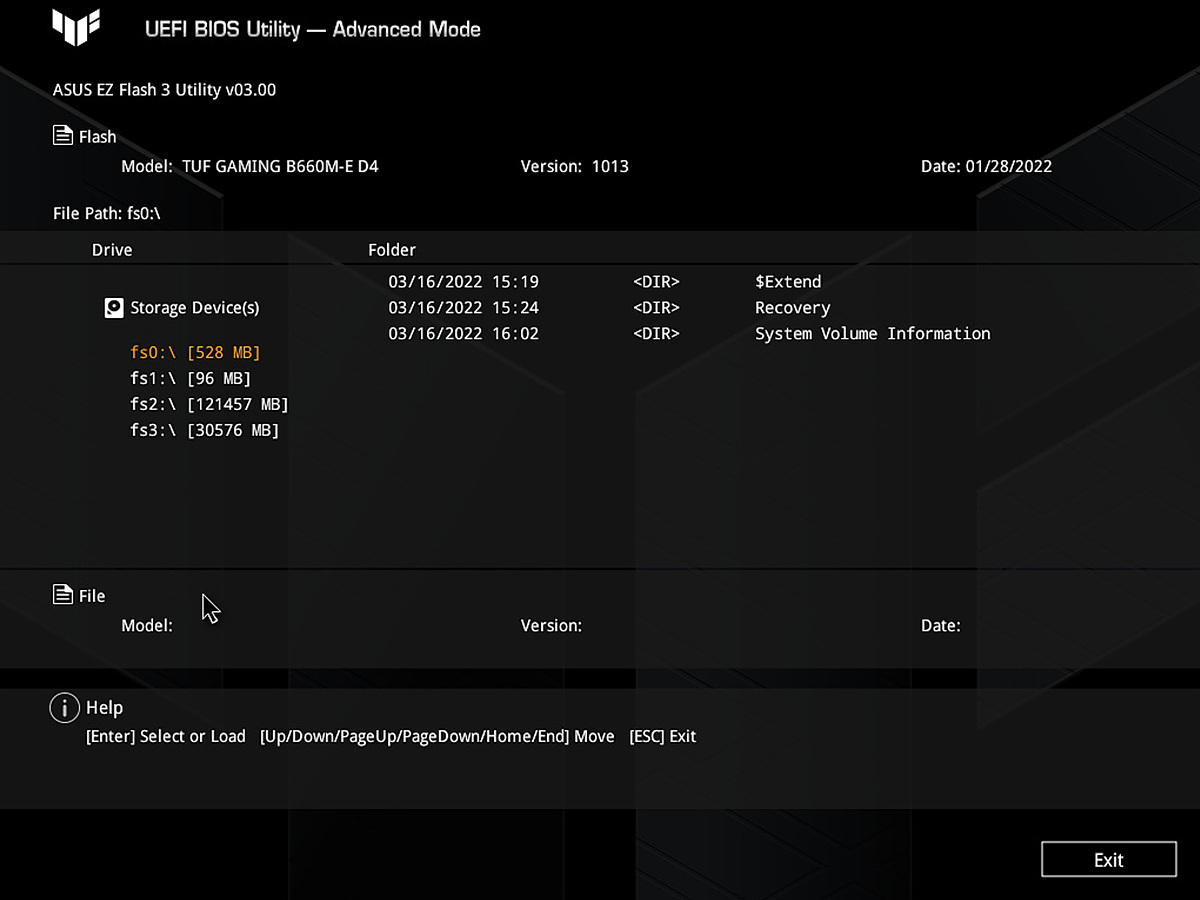Click the date 03/16/2022 15:19
Screen dimensions: 1200x900
pyautogui.click(x=463, y=282)
